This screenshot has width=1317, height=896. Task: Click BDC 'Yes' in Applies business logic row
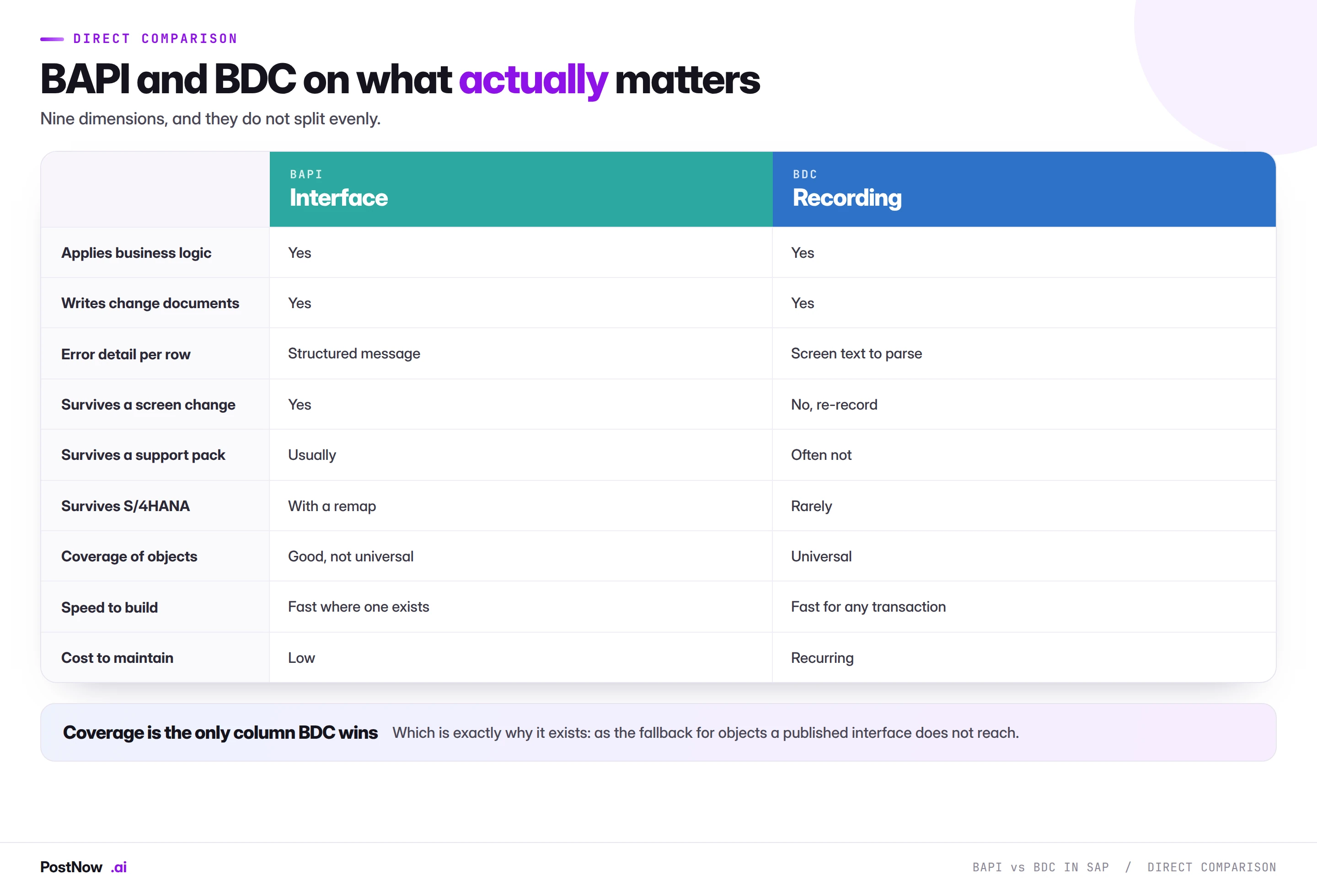pos(803,253)
